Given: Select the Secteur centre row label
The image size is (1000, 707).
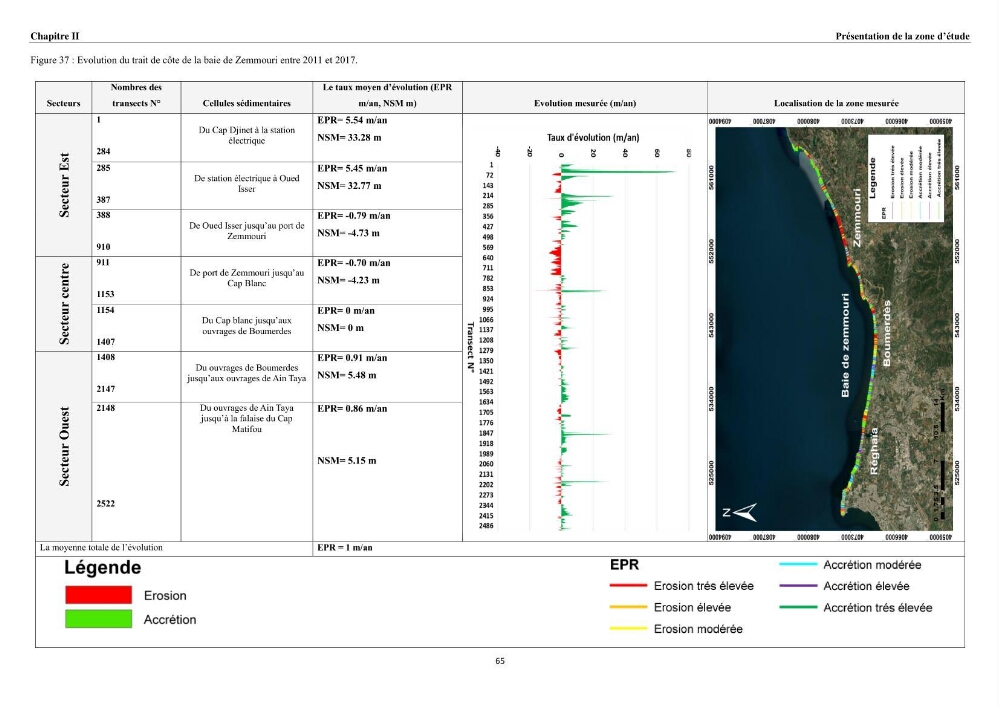Looking at the screenshot, I should pyautogui.click(x=64, y=304).
